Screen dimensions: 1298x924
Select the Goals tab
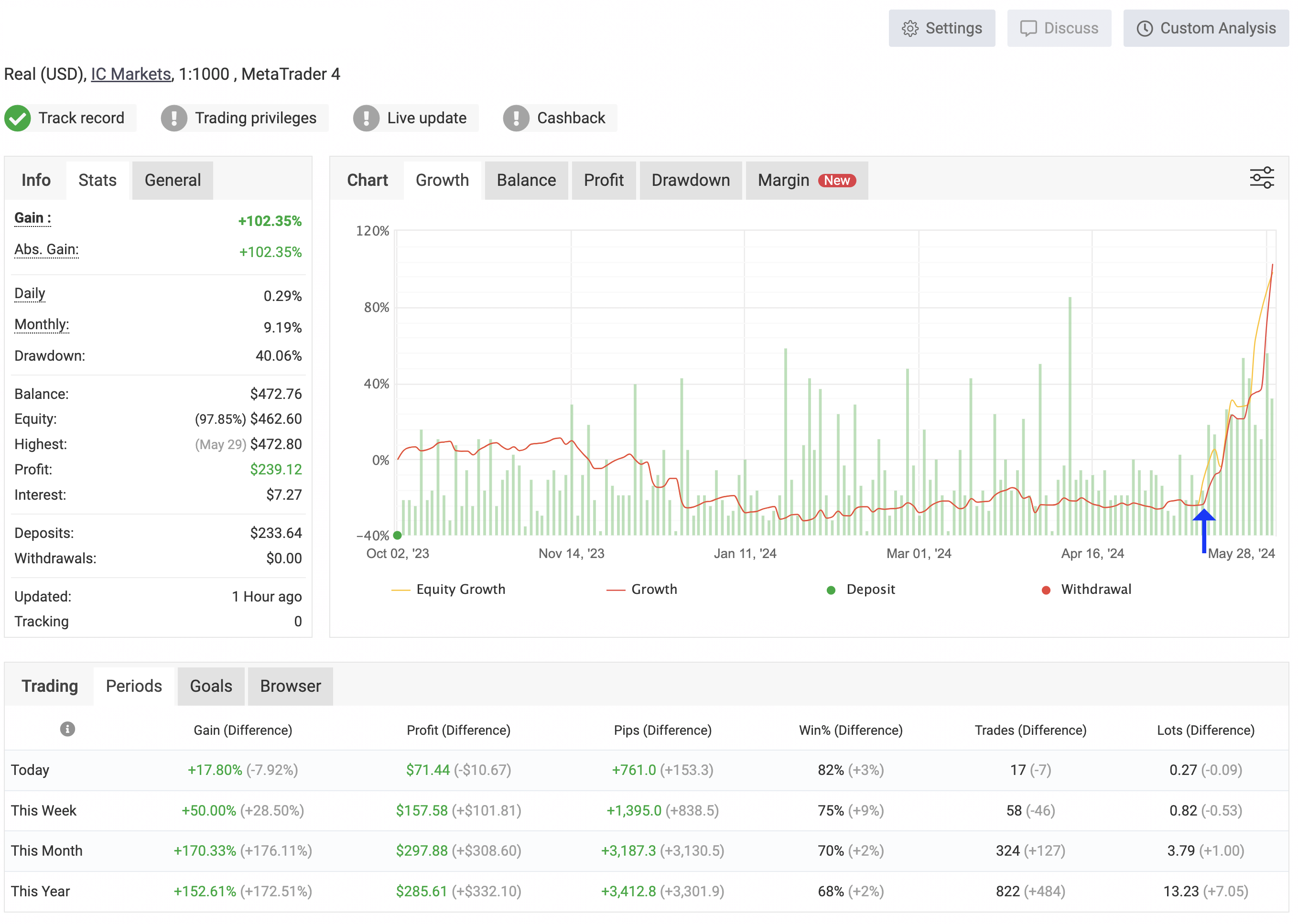211,686
